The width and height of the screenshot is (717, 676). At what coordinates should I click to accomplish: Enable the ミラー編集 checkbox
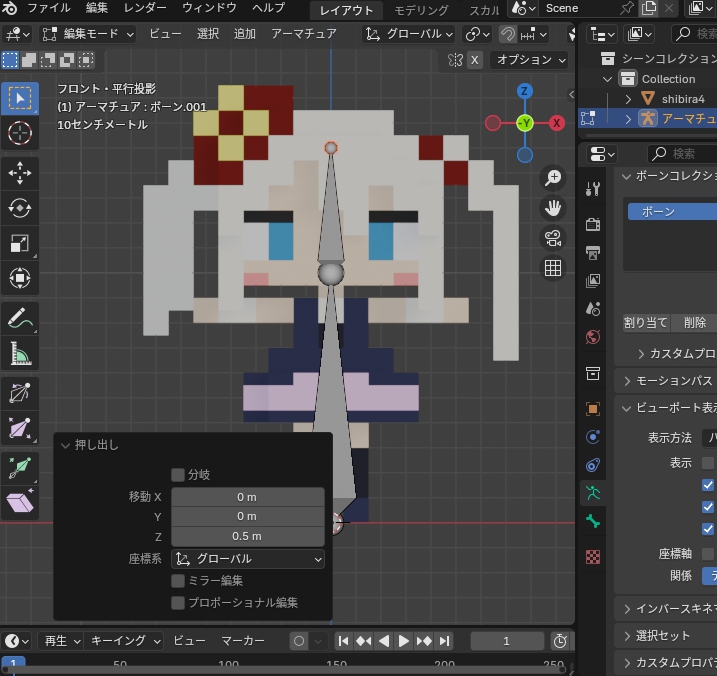click(x=178, y=581)
